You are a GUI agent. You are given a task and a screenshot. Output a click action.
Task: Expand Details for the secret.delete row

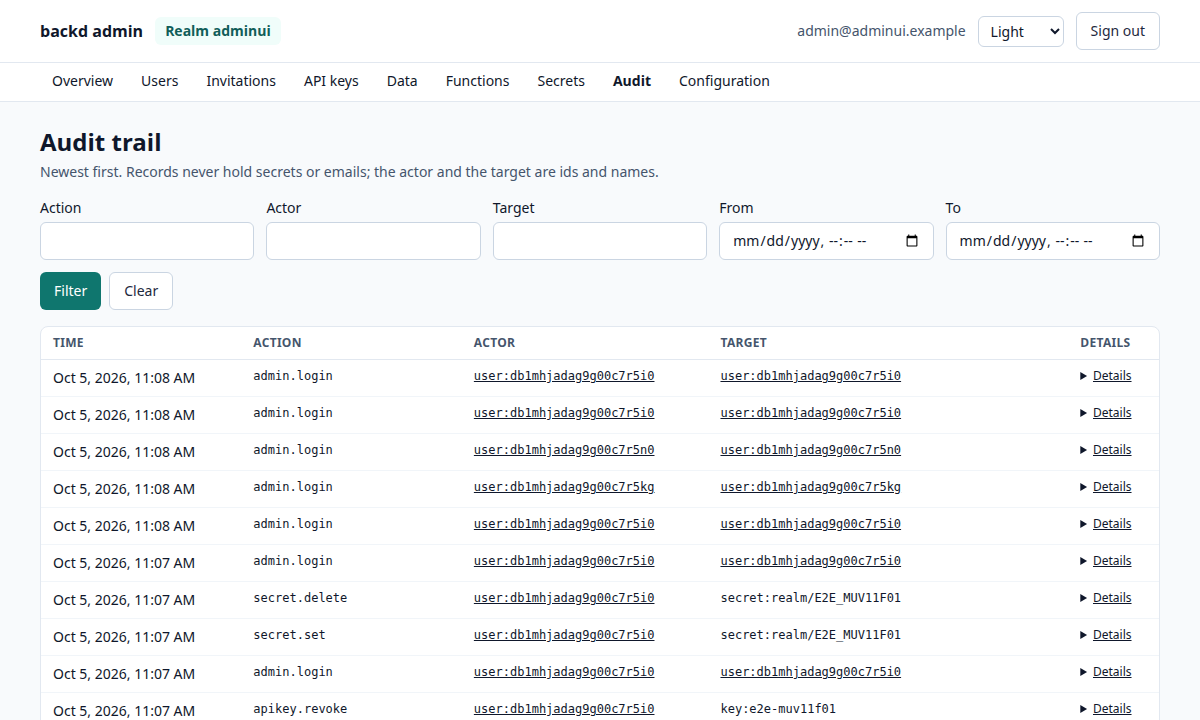(x=1106, y=598)
